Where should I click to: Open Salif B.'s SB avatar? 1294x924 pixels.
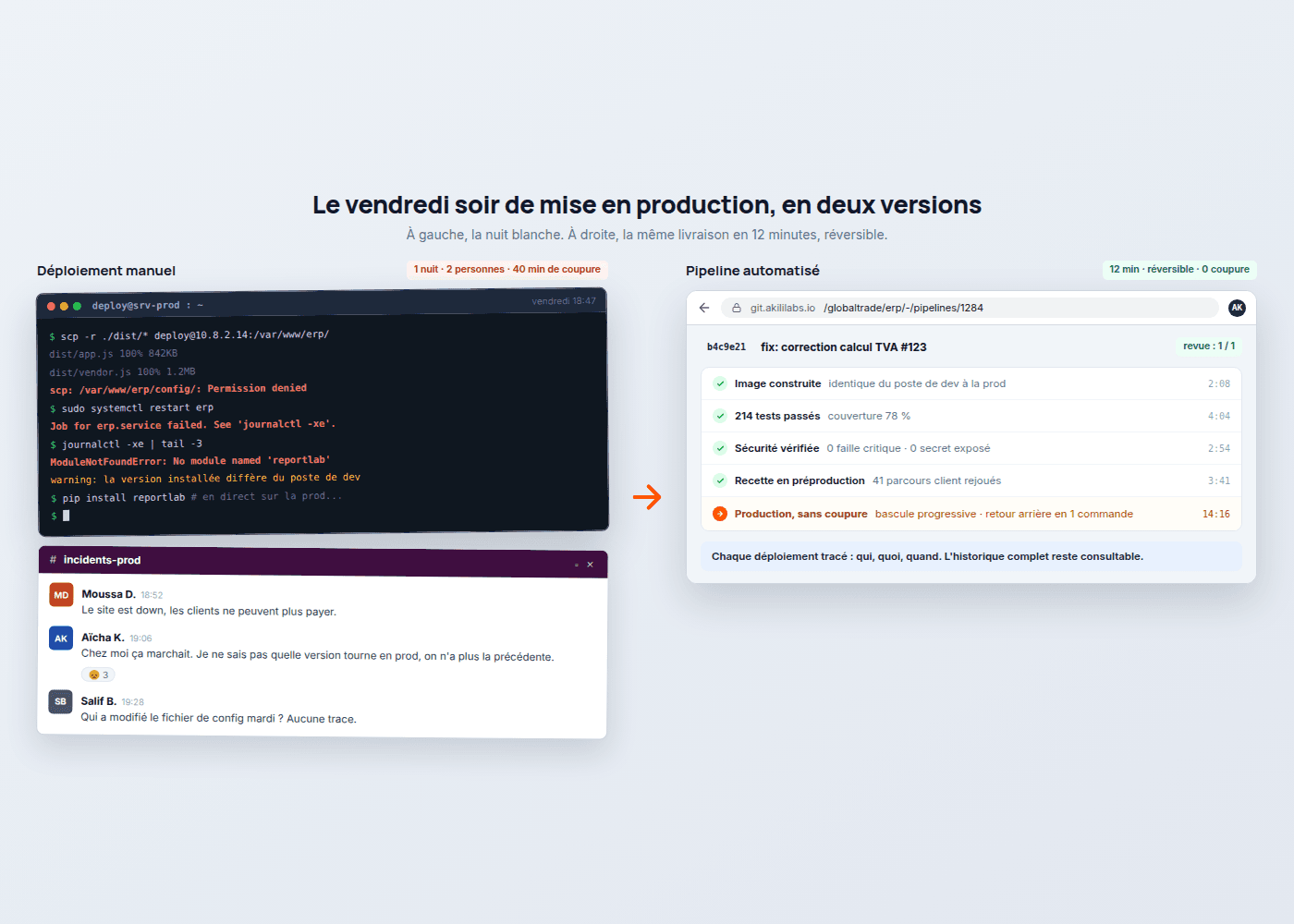coord(60,701)
